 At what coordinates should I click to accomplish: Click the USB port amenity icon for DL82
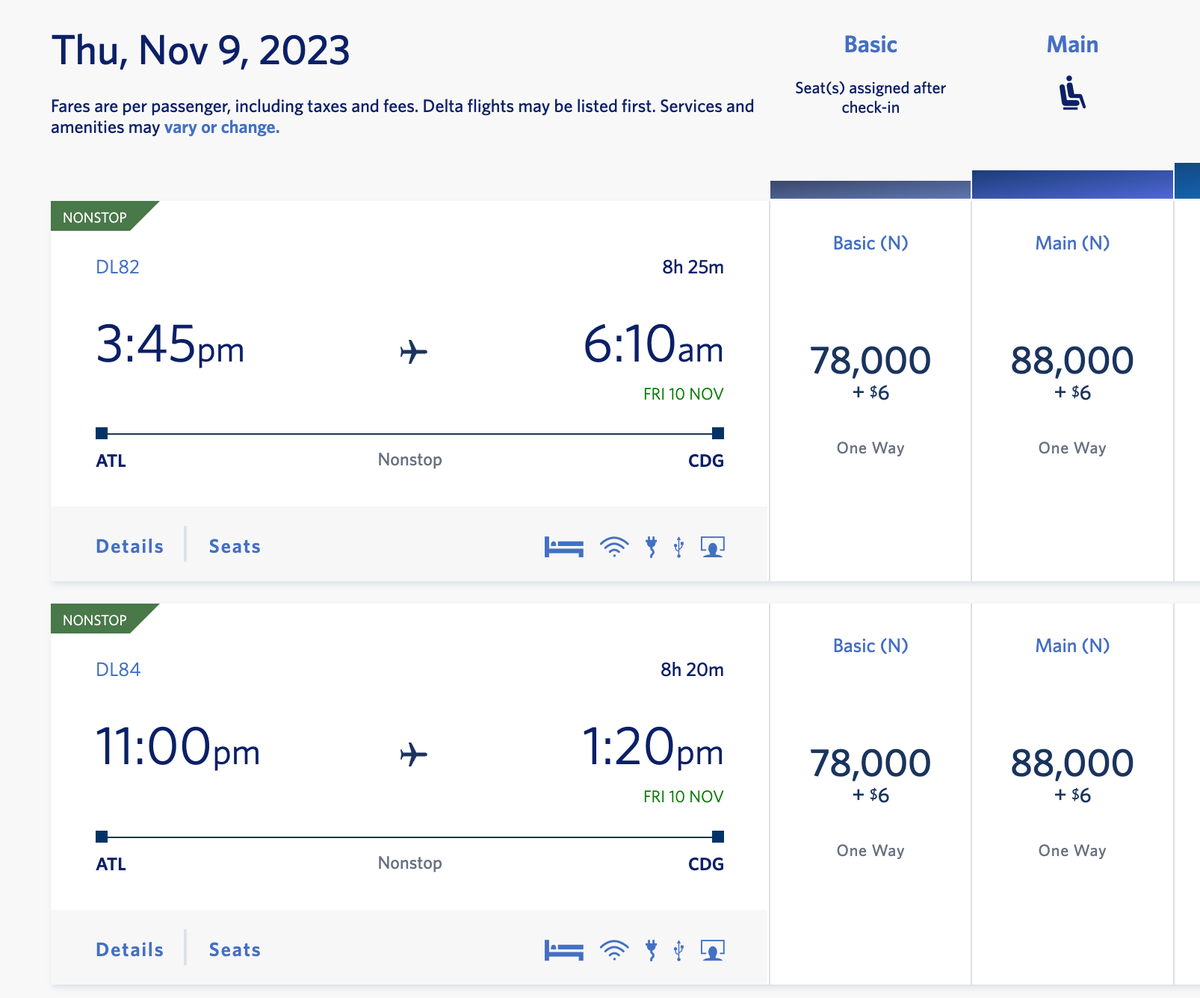[678, 547]
